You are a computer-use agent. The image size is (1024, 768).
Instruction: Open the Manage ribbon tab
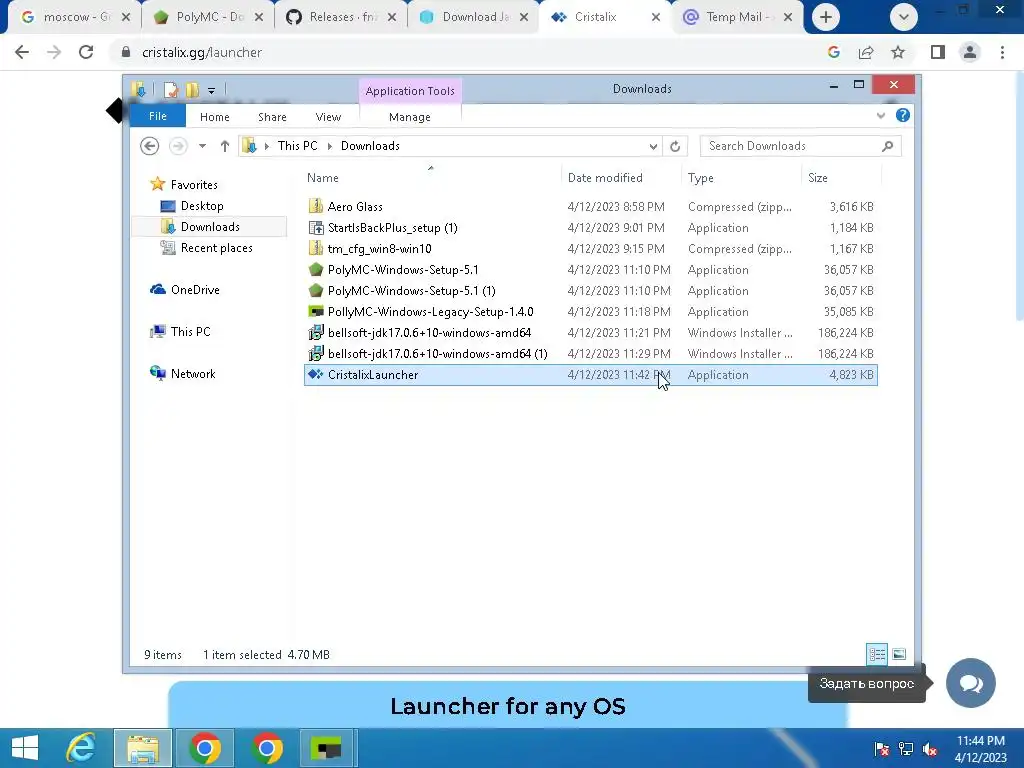click(409, 117)
